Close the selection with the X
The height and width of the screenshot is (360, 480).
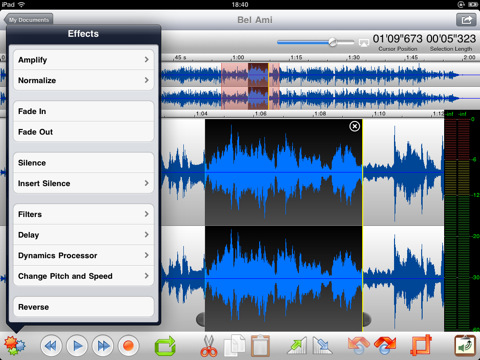[x=354, y=126]
